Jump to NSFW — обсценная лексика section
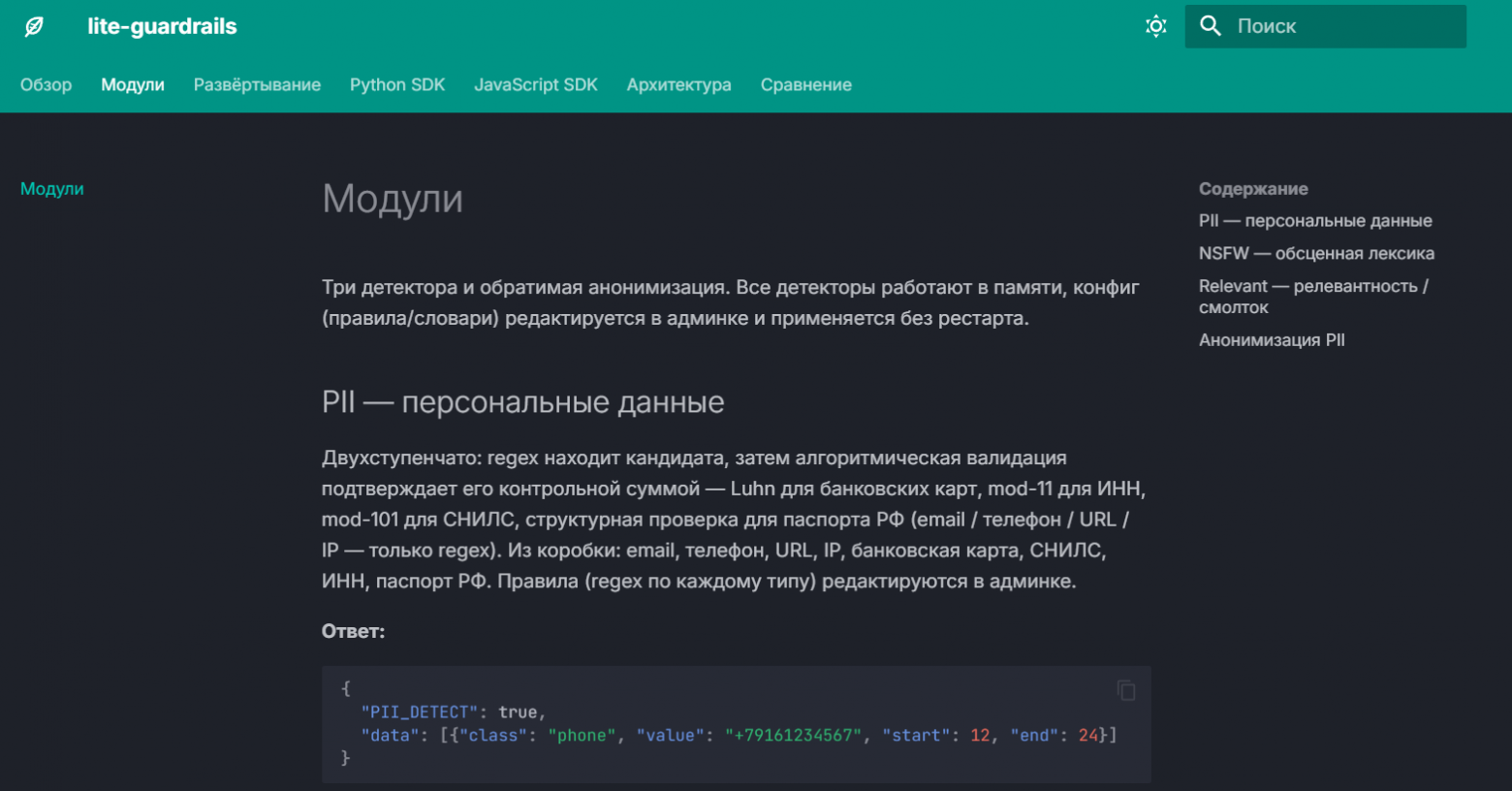Screen dimensions: 1512x791 point(1316,253)
